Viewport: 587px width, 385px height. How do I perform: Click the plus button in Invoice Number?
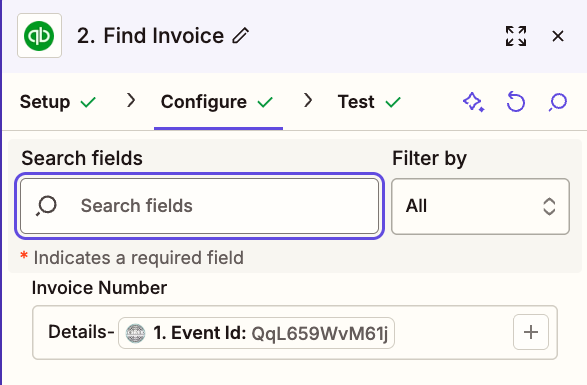(x=531, y=332)
